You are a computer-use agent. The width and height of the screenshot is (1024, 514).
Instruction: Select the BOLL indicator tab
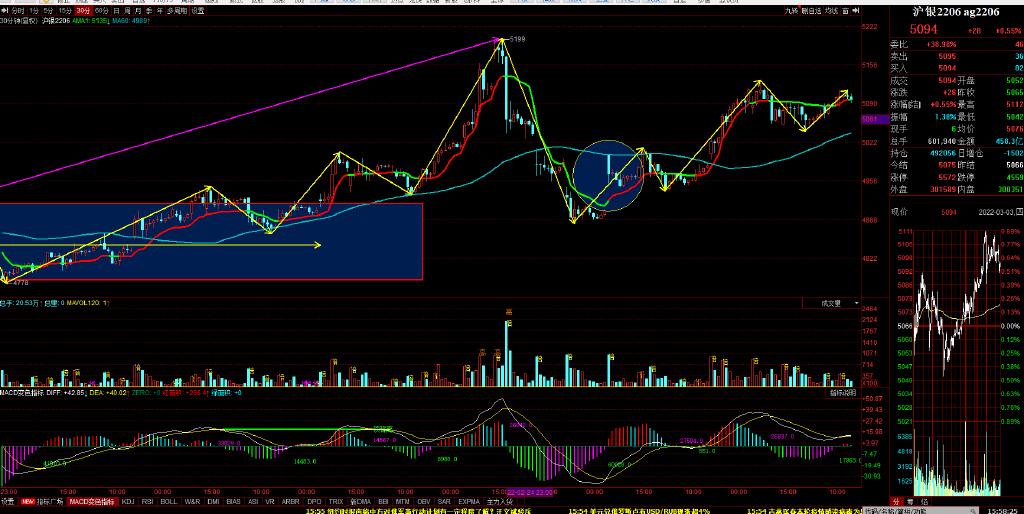168,502
